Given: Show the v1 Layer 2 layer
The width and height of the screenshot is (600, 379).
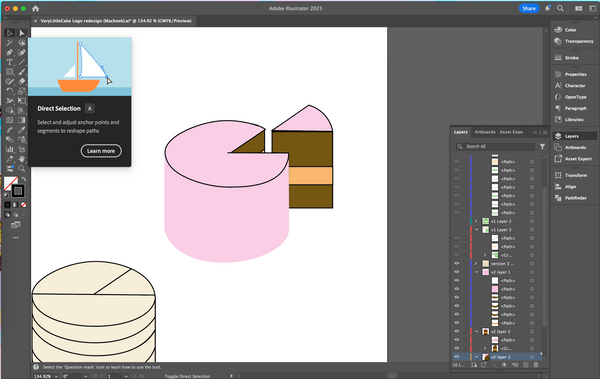Looking at the screenshot, I should [x=457, y=221].
